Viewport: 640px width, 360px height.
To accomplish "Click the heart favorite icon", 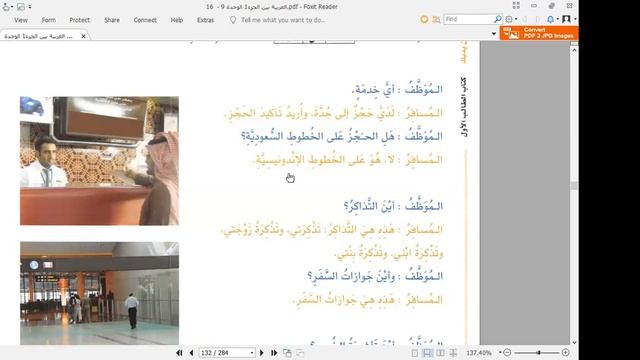I will pyautogui.click(x=424, y=19).
